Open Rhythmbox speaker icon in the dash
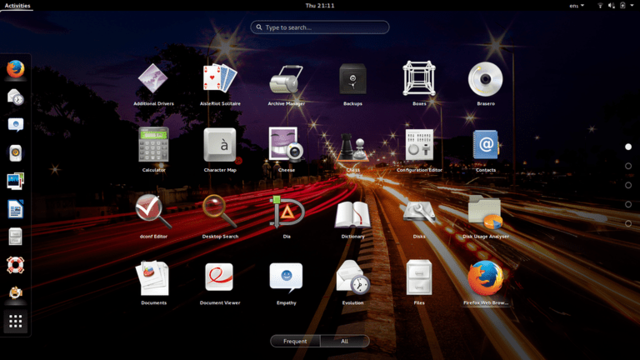640x360 pixels. [x=16, y=153]
